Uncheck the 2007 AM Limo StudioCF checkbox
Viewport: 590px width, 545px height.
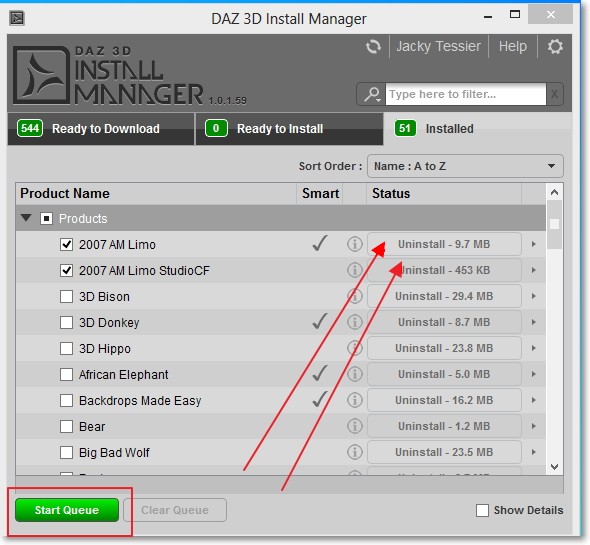tap(67, 270)
